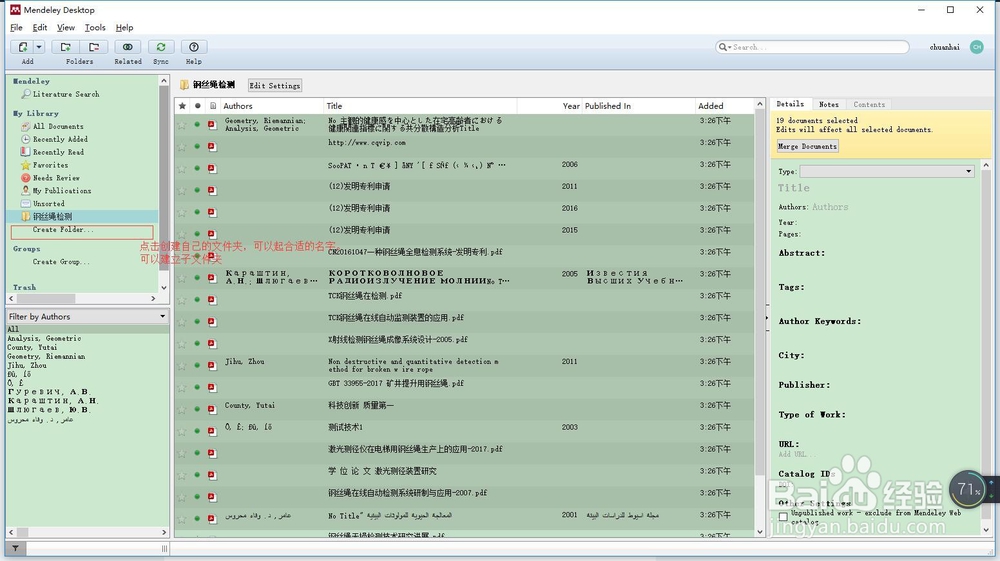The height and width of the screenshot is (561, 1000).
Task: Click document list scrollbar down arrow
Action: pyautogui.click(x=760, y=532)
